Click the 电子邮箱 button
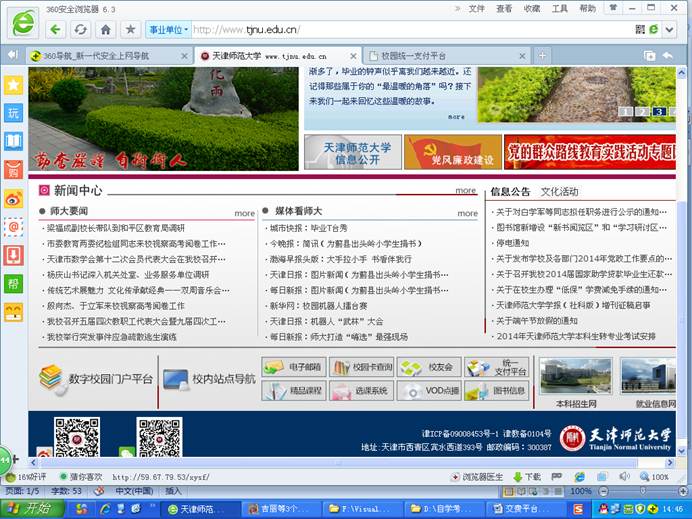The image size is (692, 519). tap(294, 367)
